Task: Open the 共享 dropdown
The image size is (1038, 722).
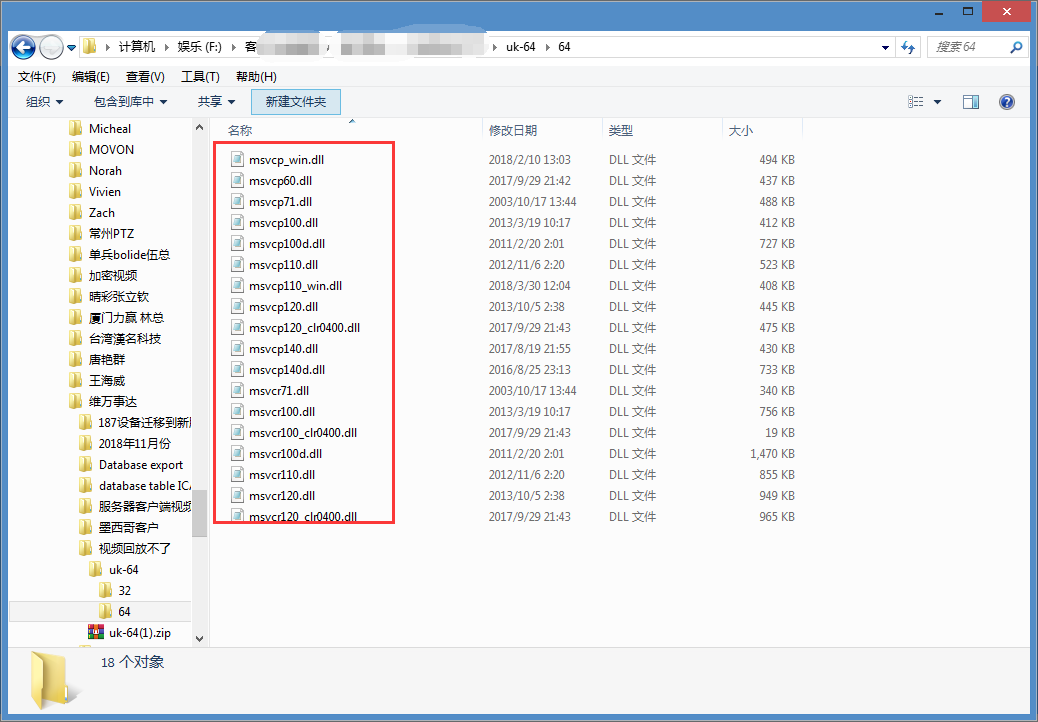Action: click(216, 102)
